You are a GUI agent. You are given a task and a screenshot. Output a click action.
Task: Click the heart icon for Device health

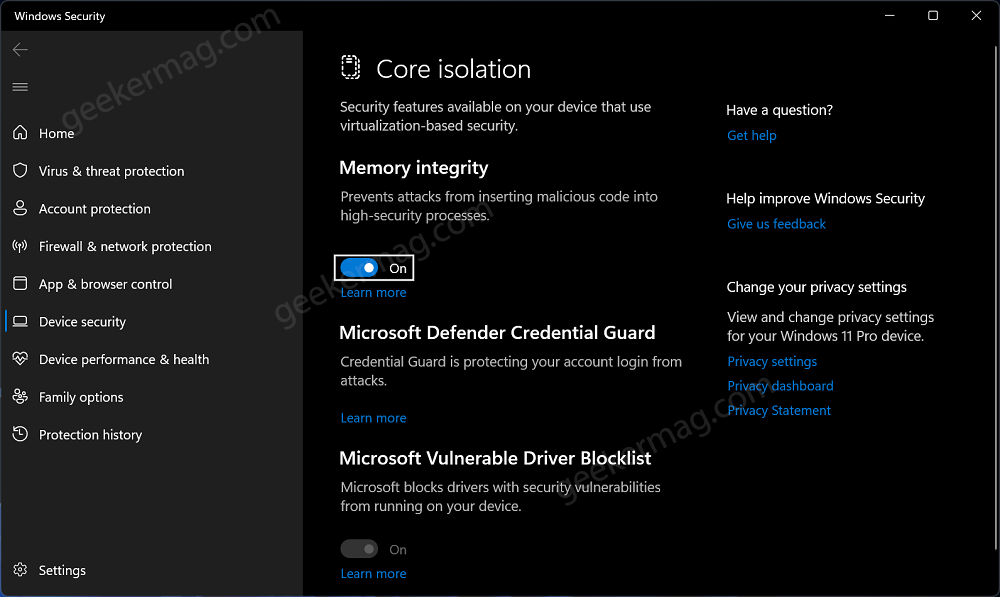20,358
